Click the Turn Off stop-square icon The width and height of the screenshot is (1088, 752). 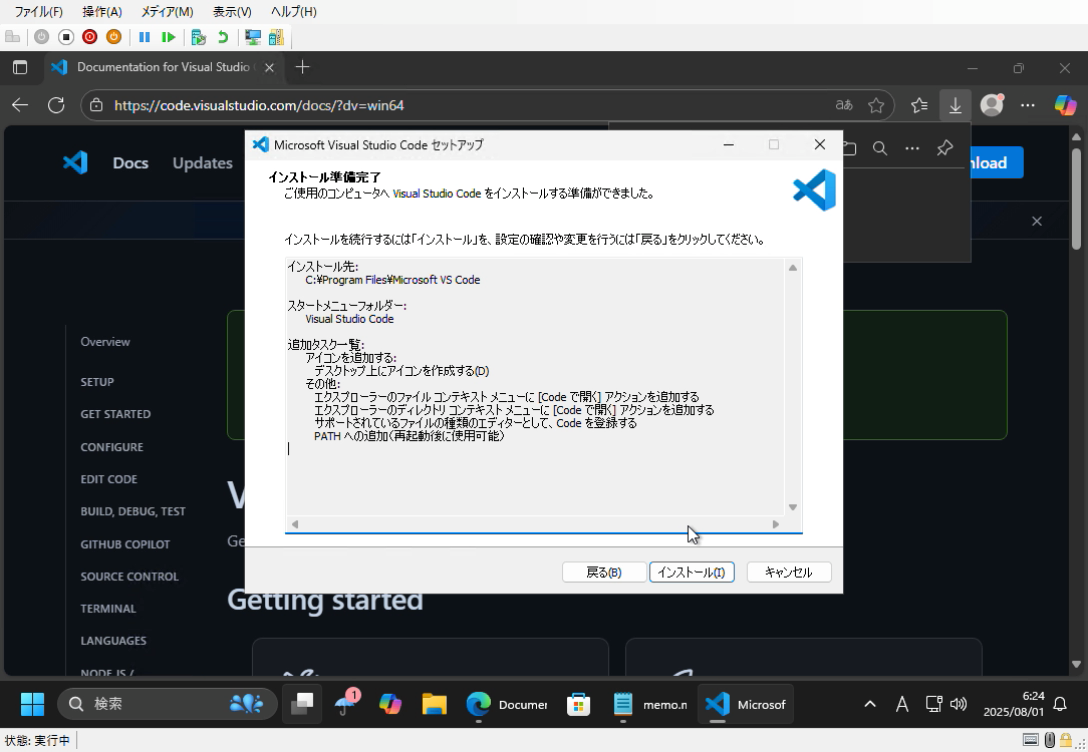66,37
